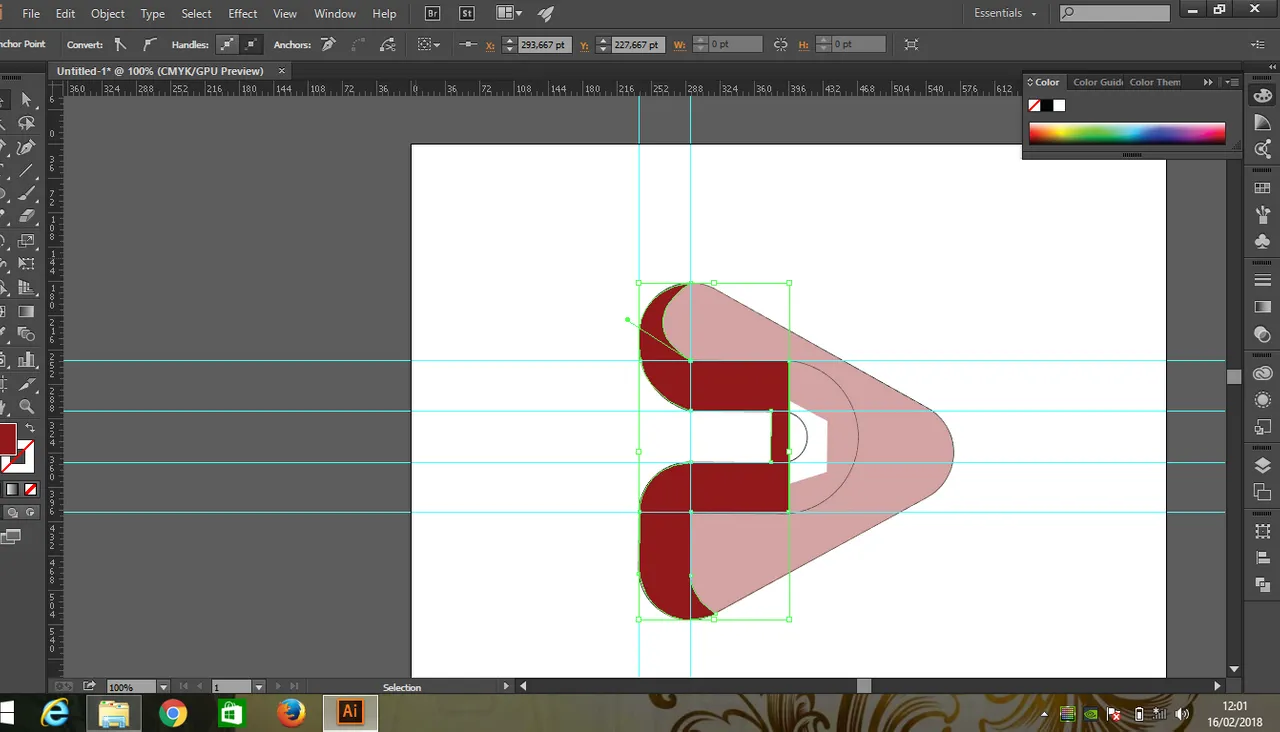Click the white swatch in Color panel

click(x=1060, y=105)
